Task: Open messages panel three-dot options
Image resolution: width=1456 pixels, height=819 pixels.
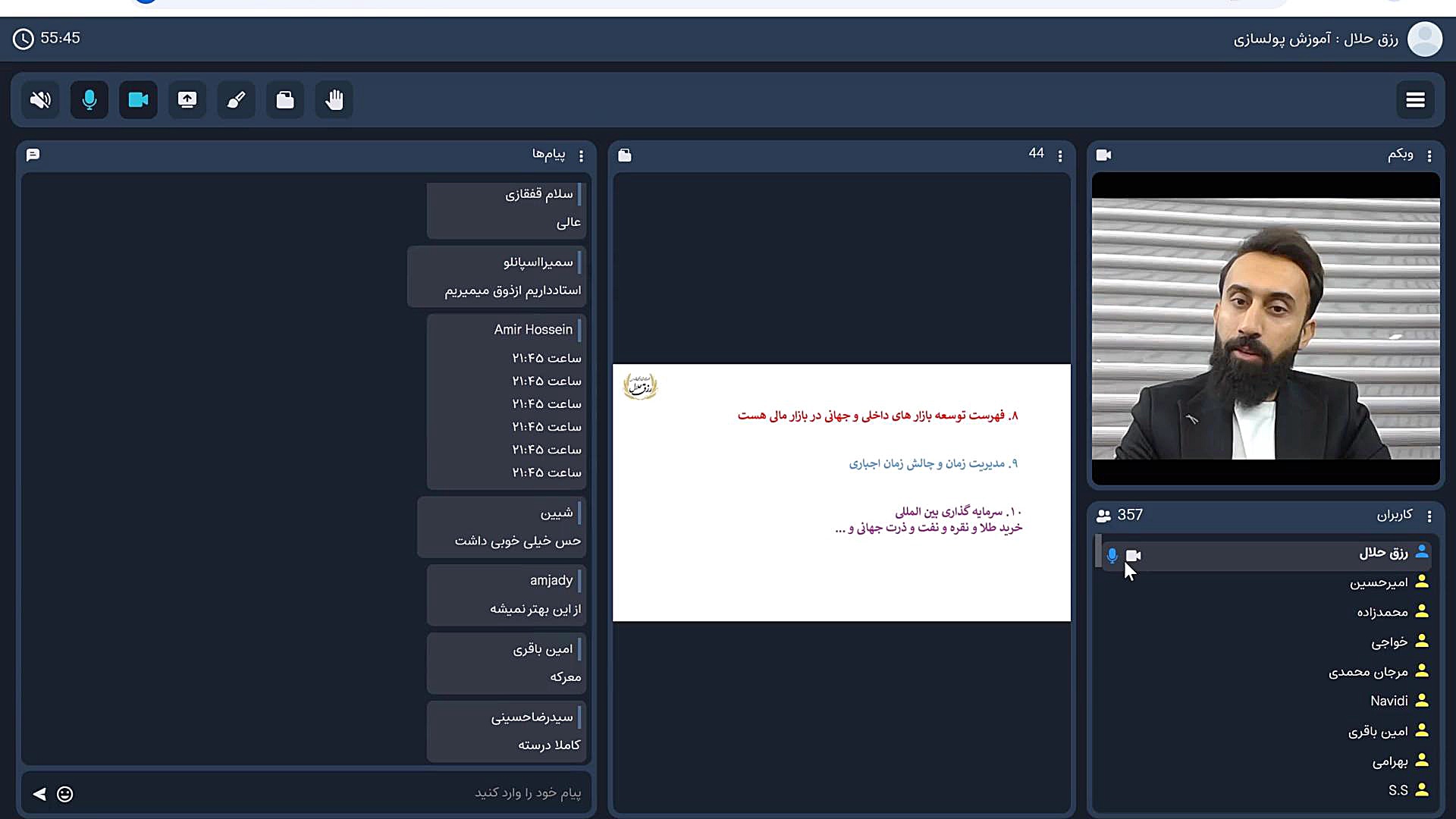Action: pyautogui.click(x=582, y=155)
